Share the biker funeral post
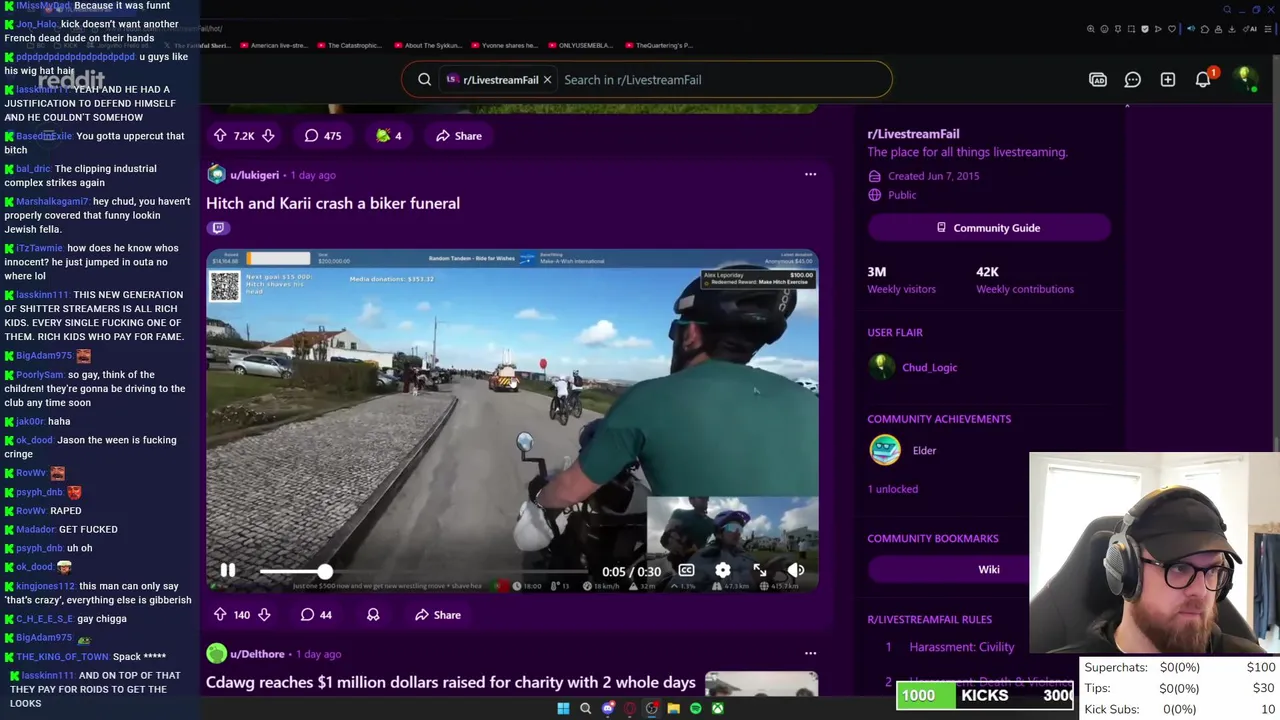This screenshot has width=1280, height=720. [x=438, y=615]
